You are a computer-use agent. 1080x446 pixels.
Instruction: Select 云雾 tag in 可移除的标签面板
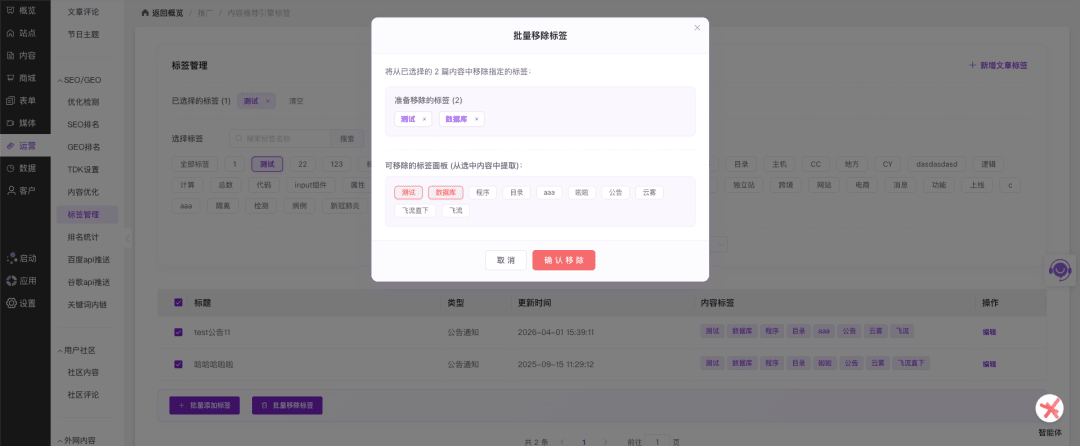(x=649, y=193)
